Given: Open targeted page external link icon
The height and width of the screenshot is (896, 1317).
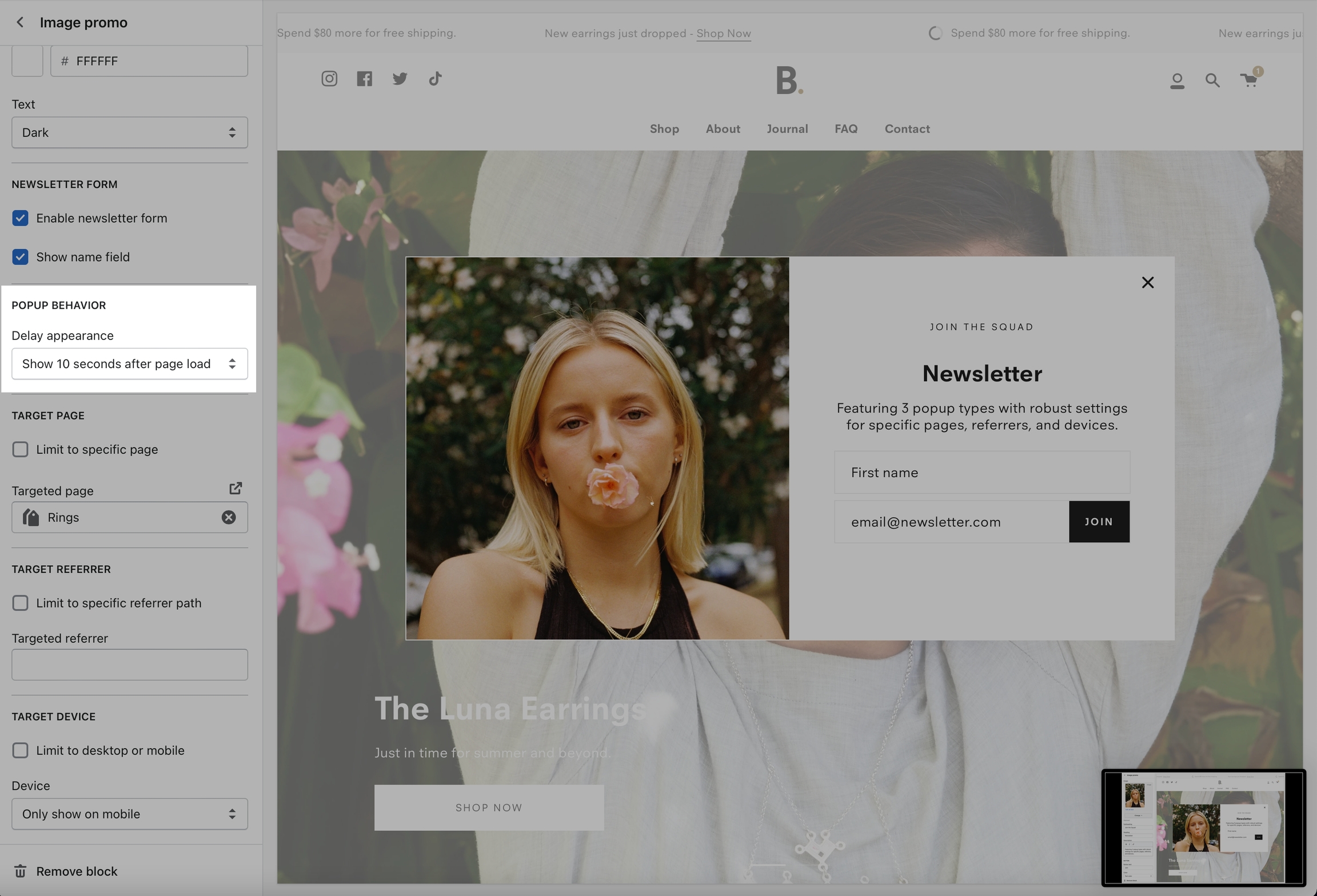Looking at the screenshot, I should [236, 488].
